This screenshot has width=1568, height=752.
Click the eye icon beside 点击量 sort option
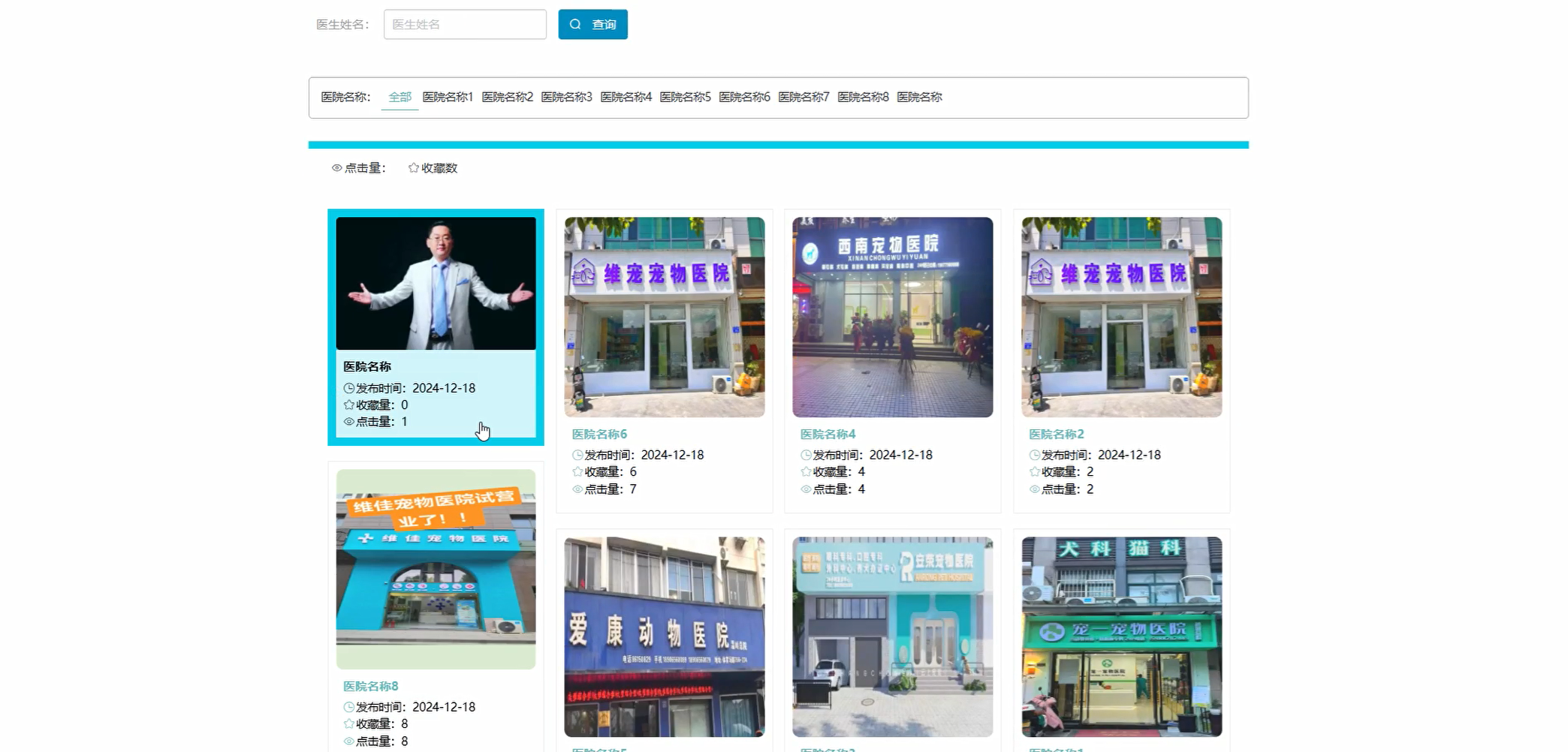[x=336, y=168]
